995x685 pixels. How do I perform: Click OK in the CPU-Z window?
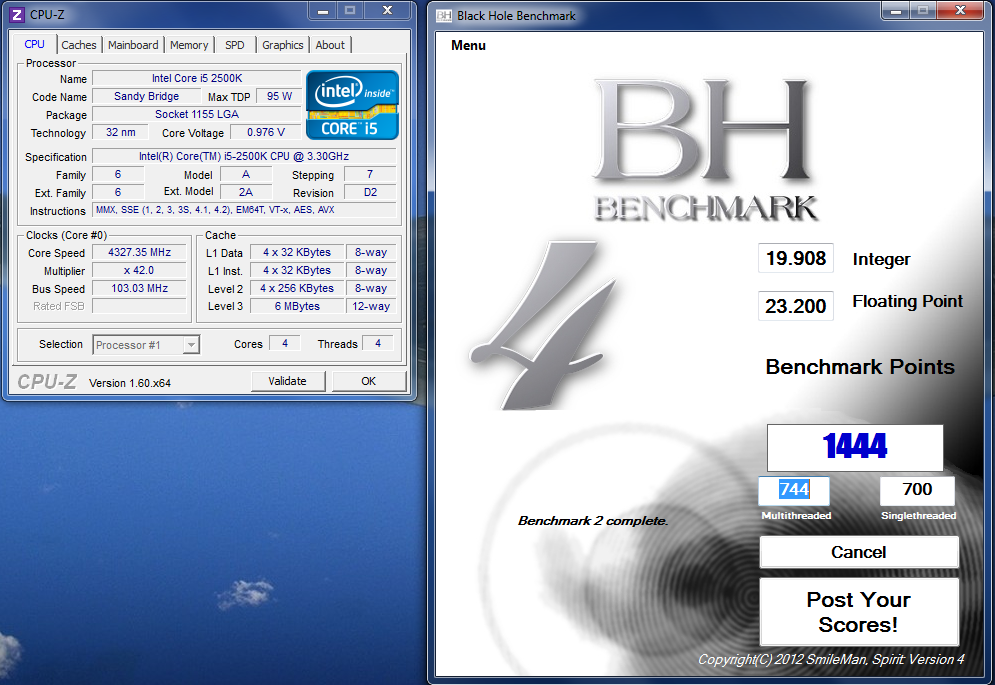369,381
